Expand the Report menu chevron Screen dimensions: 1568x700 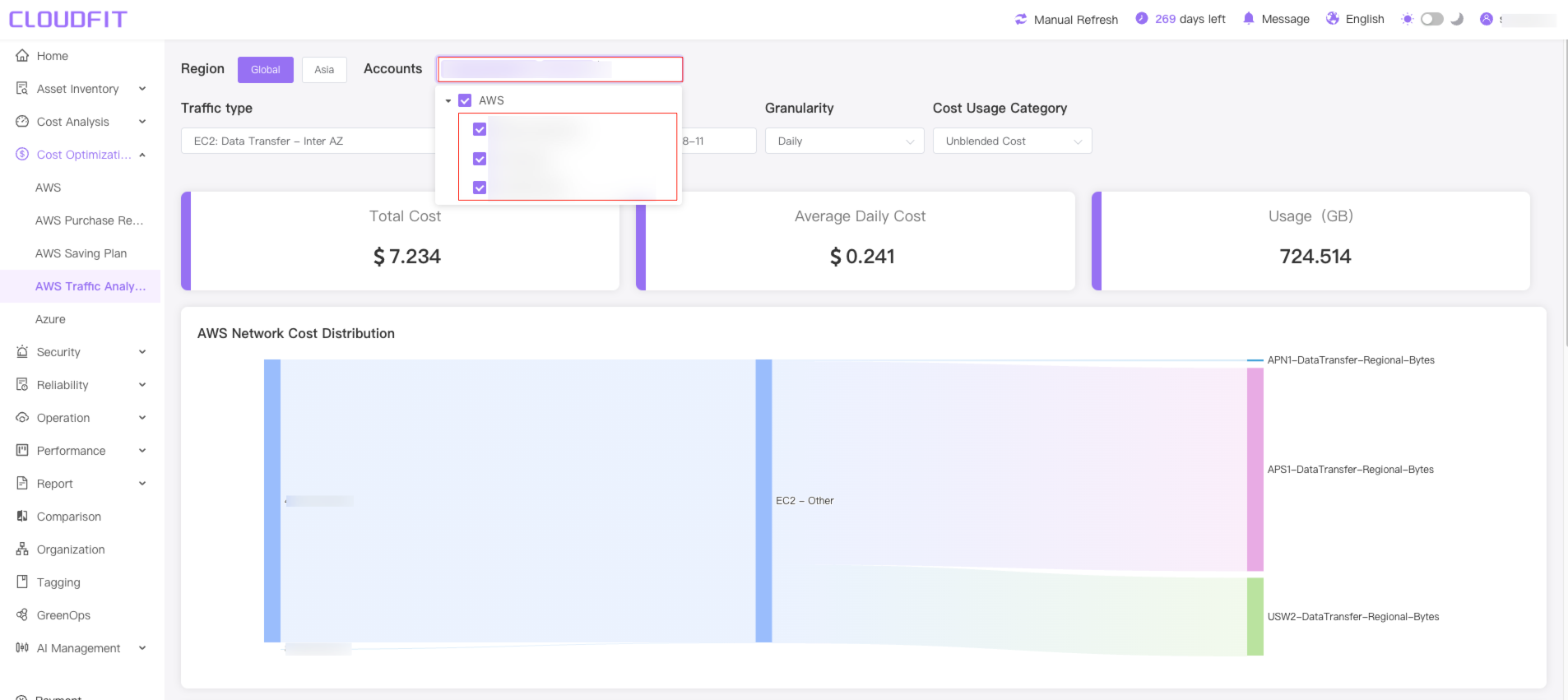click(x=142, y=484)
